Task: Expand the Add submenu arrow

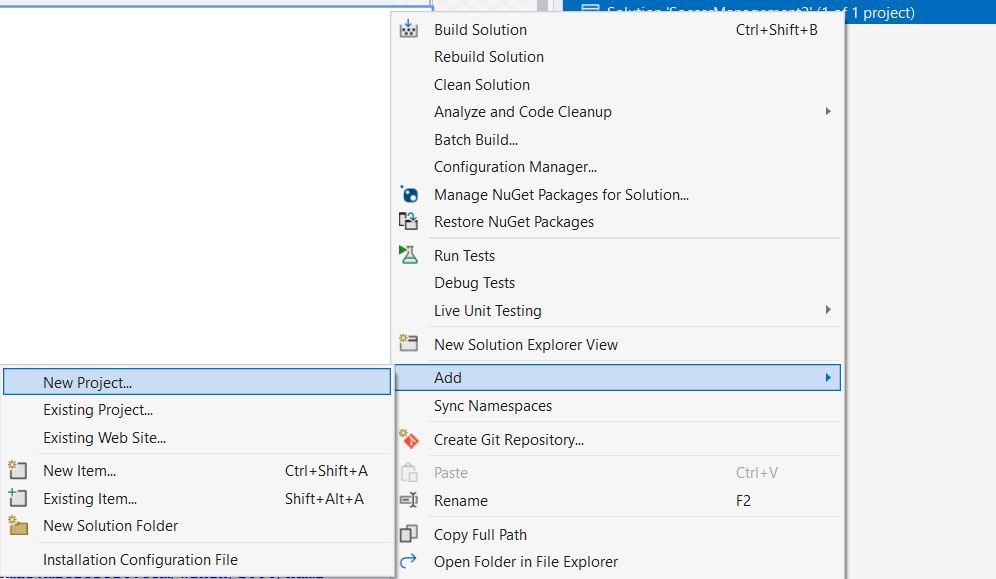Action: pyautogui.click(x=828, y=378)
